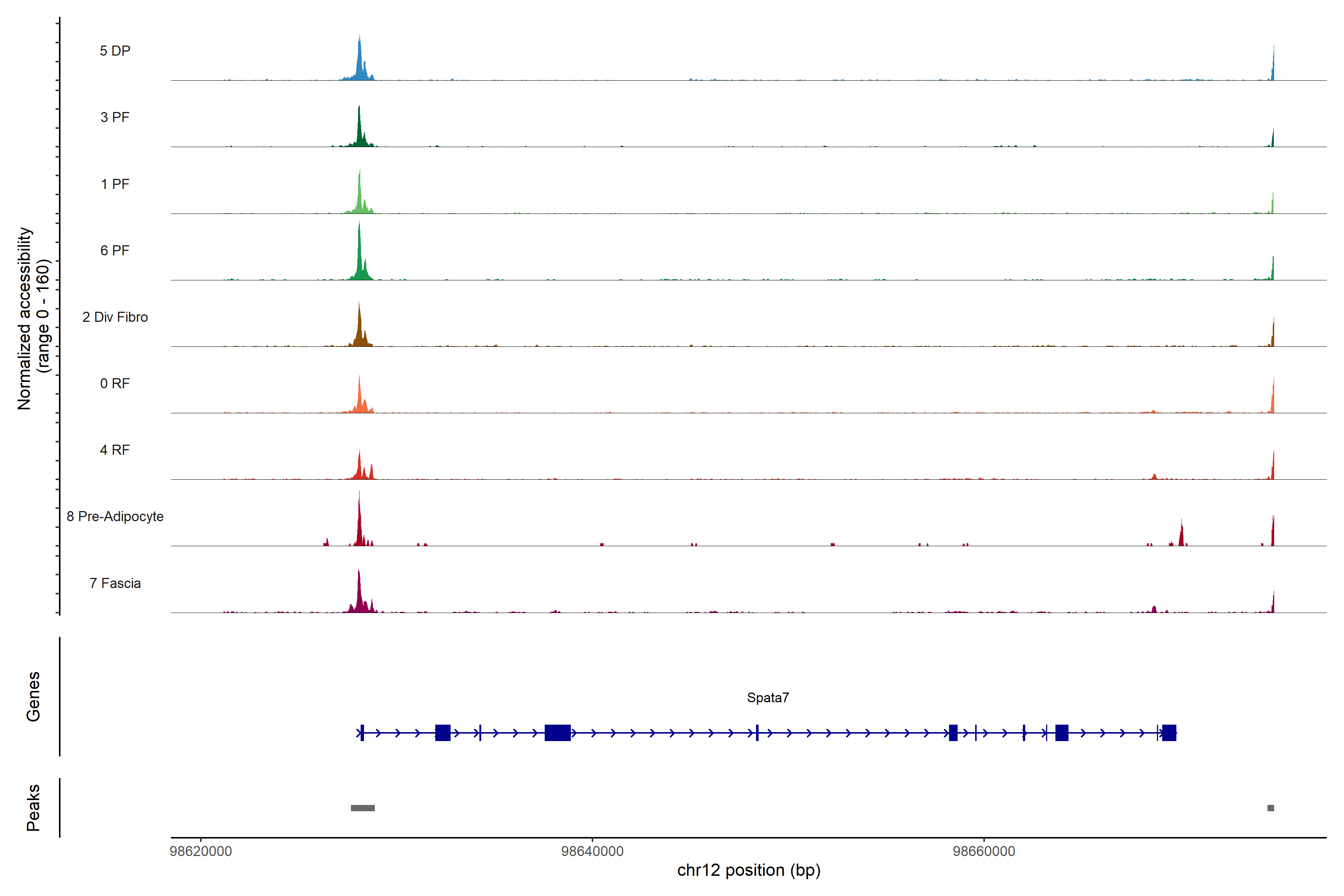
Task: Click the Peaks panel label
Action: [33, 808]
